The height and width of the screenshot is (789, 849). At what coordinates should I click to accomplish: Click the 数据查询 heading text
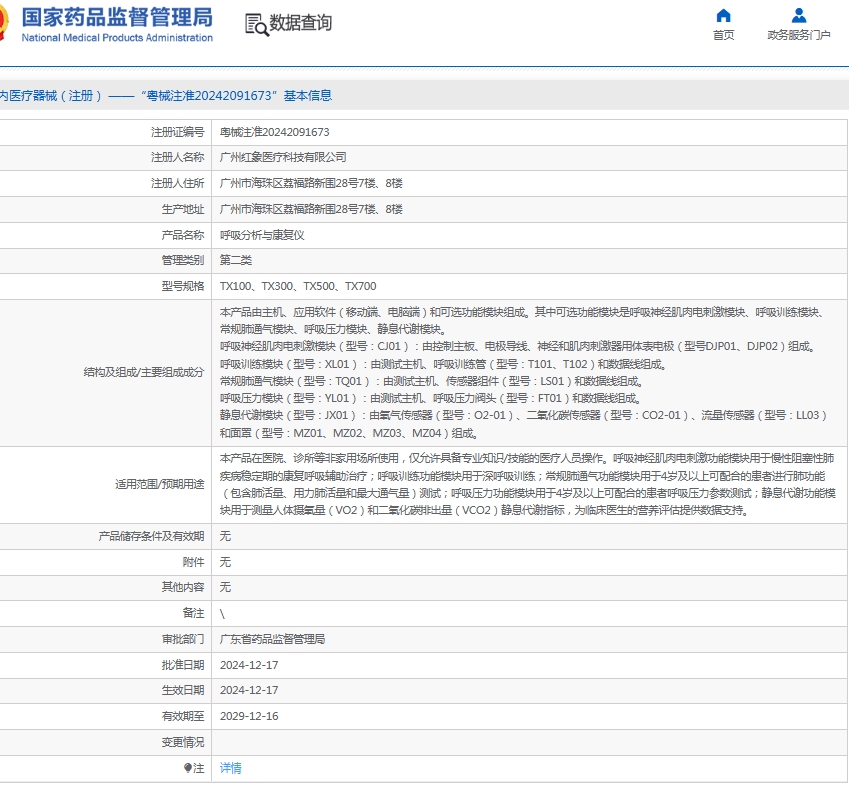point(301,23)
